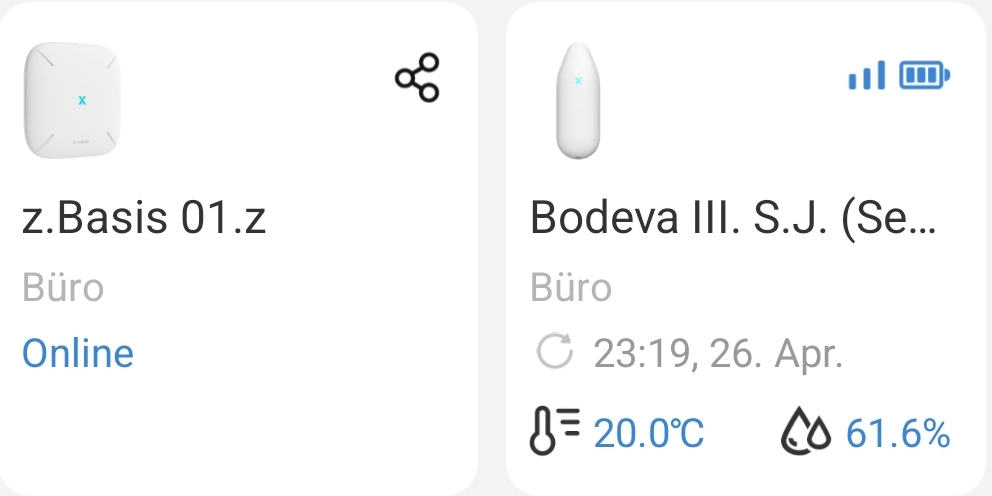Check the signal strength bars icon

(x=866, y=75)
